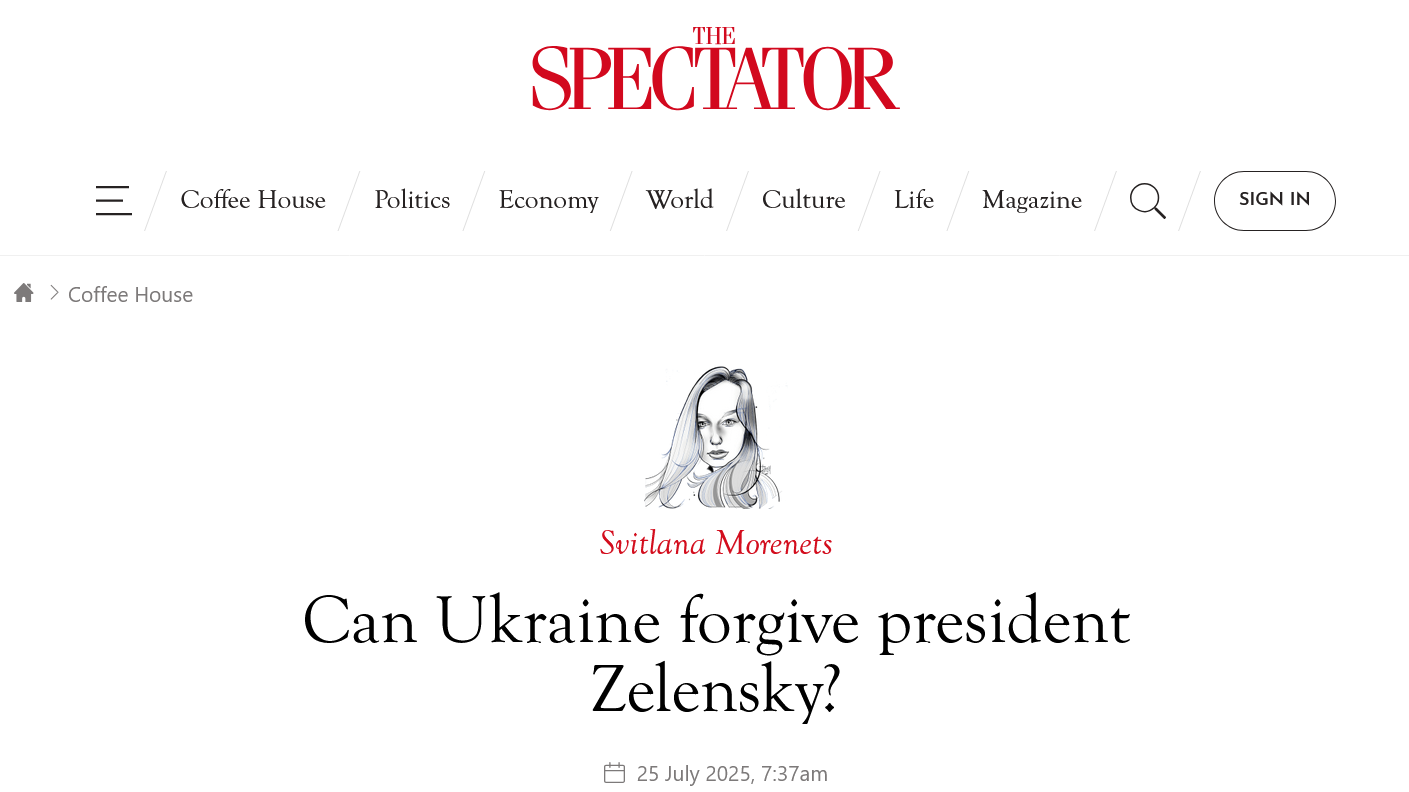1409x792 pixels.
Task: Open author page Svitlana Morenets
Action: tap(716, 543)
